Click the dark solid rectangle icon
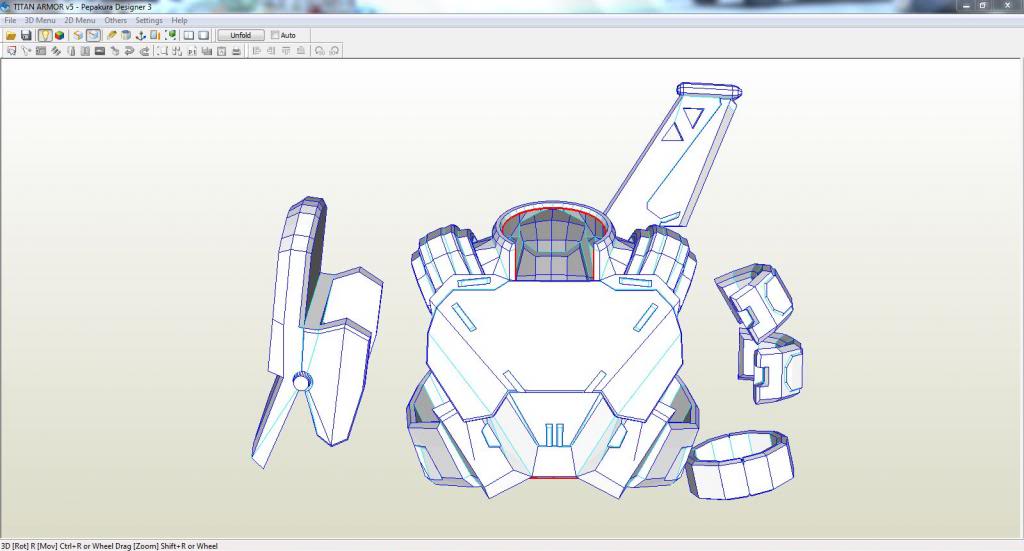1024x551 pixels. point(100,51)
